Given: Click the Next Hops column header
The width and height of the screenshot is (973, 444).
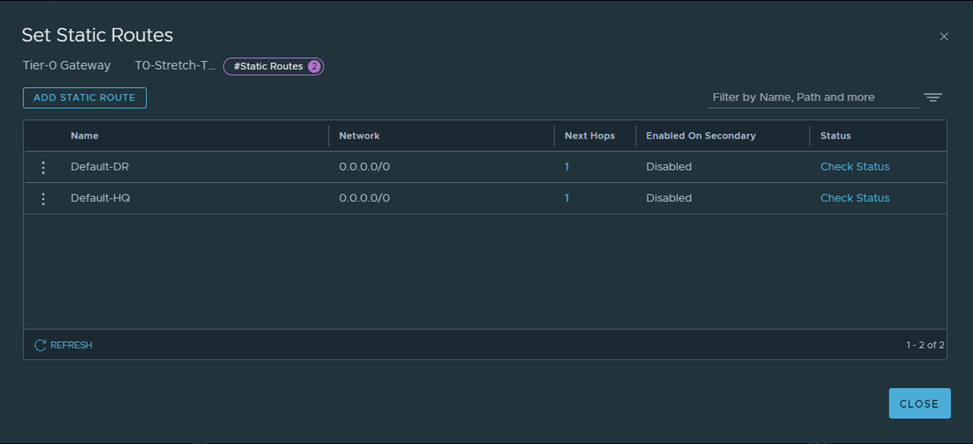Looking at the screenshot, I should (x=589, y=136).
